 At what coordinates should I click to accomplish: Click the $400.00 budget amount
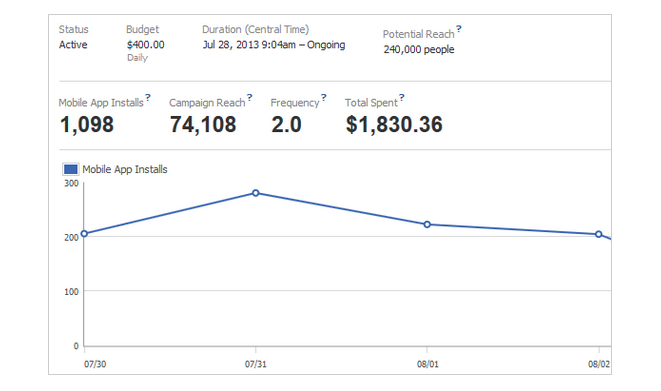tap(146, 45)
